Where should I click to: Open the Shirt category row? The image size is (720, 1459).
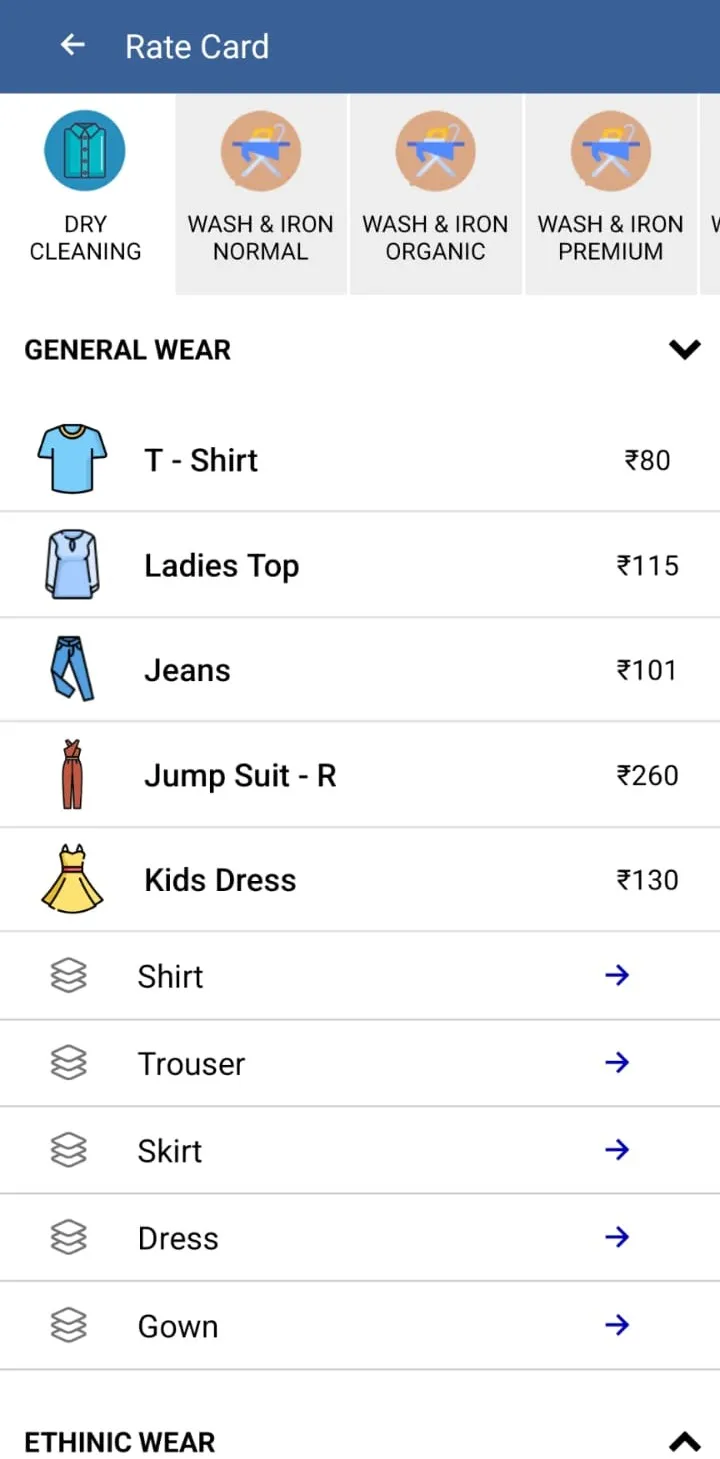(360, 975)
